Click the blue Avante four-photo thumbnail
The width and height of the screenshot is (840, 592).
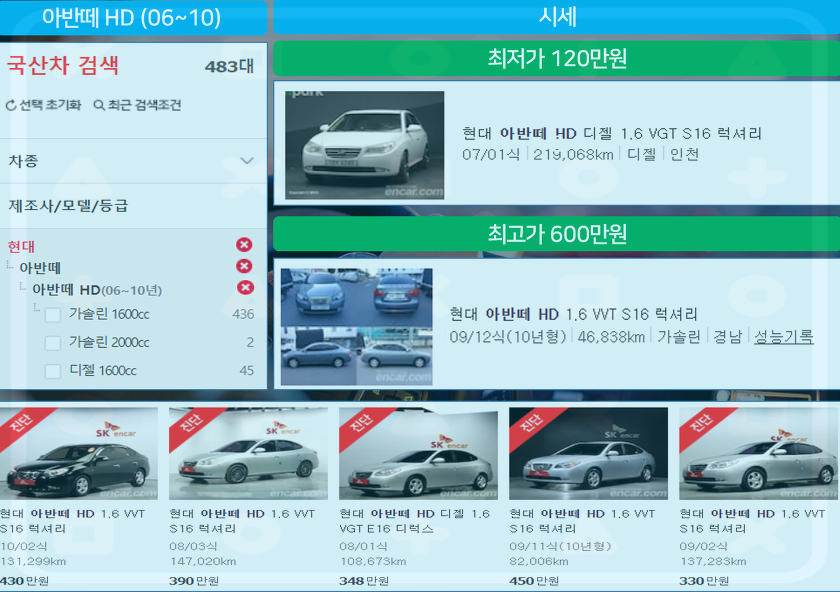pyautogui.click(x=357, y=326)
